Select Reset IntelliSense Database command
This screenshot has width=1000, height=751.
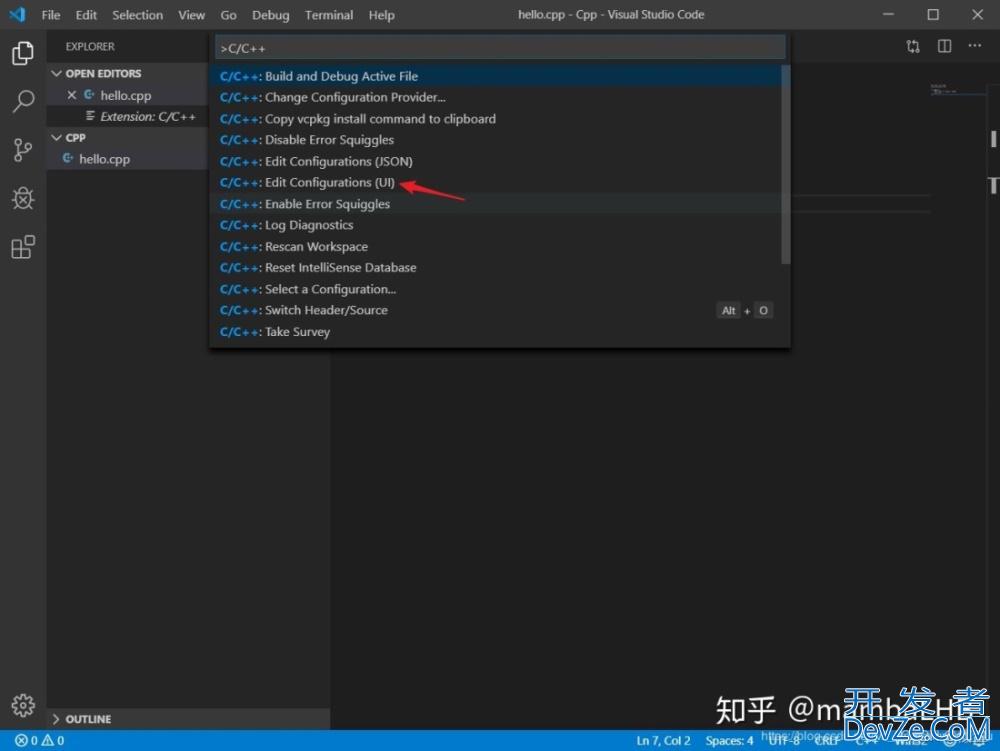pos(496,268)
